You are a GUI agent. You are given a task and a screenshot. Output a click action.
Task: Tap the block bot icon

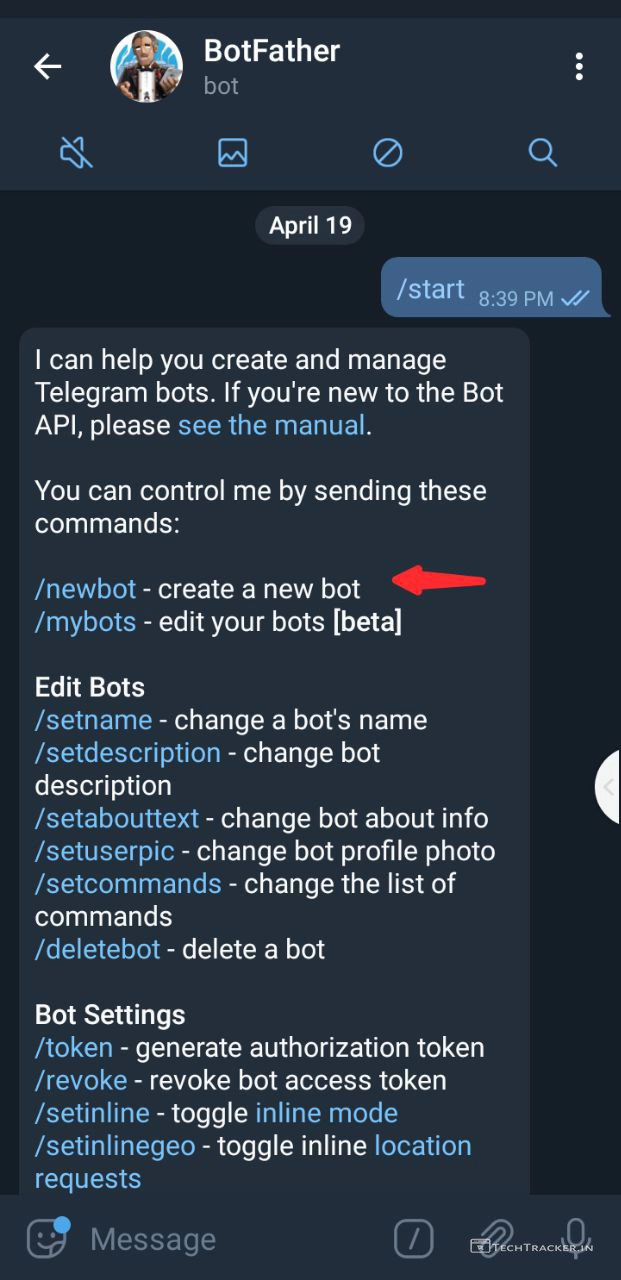tap(387, 153)
